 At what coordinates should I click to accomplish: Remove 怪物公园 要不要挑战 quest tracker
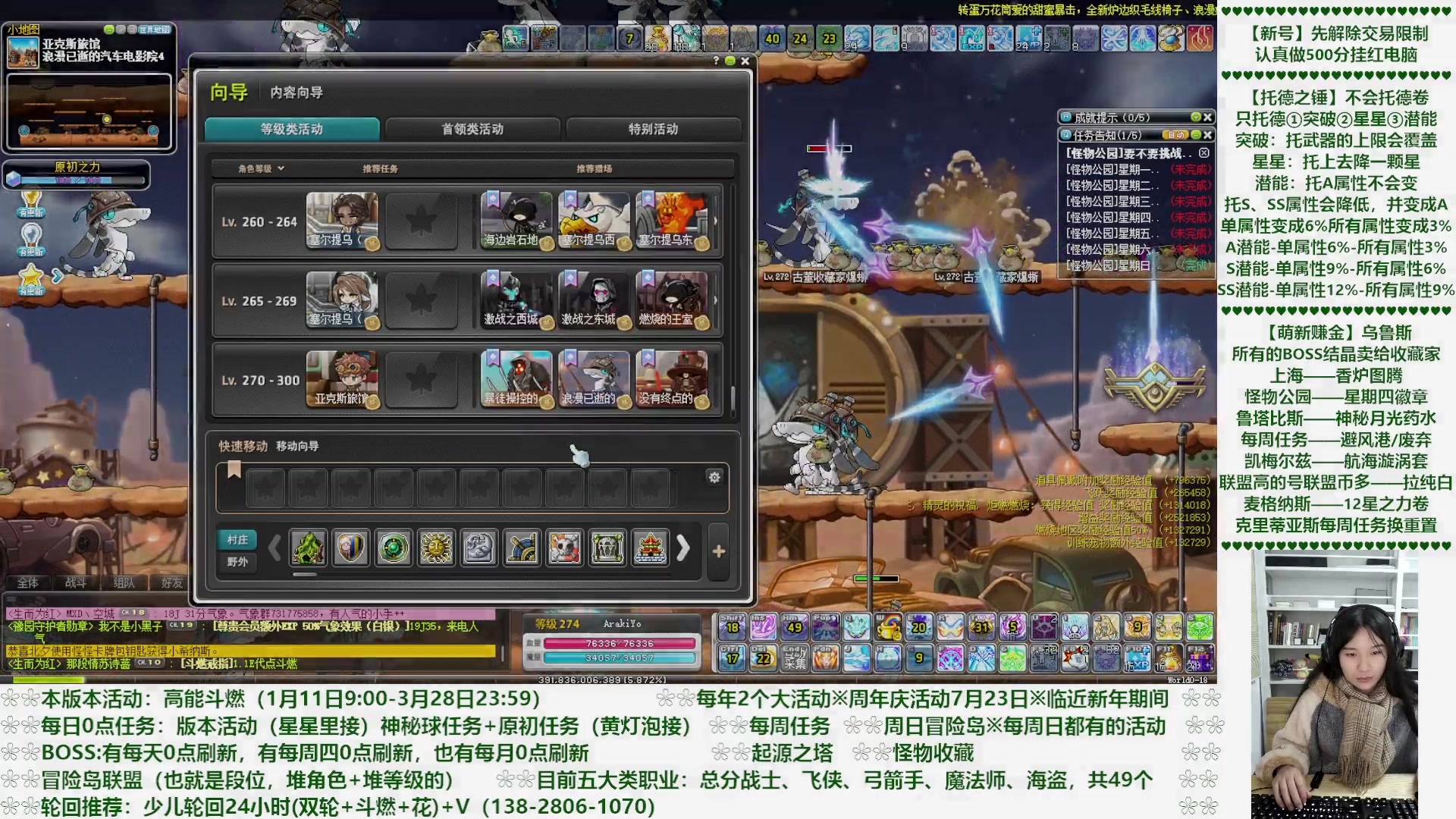point(1203,152)
